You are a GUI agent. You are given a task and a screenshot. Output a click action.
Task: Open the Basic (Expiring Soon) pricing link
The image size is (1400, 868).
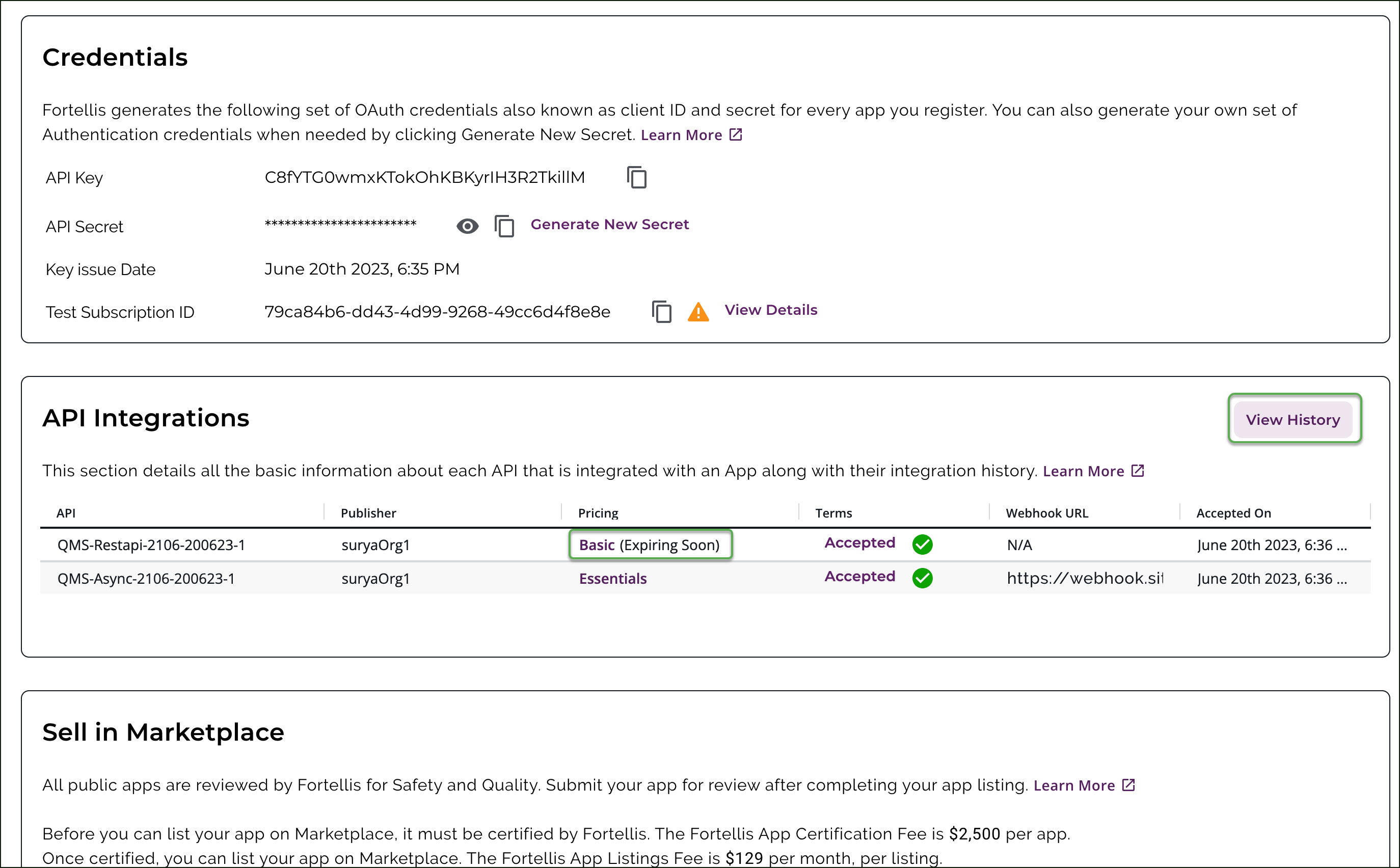click(x=596, y=544)
